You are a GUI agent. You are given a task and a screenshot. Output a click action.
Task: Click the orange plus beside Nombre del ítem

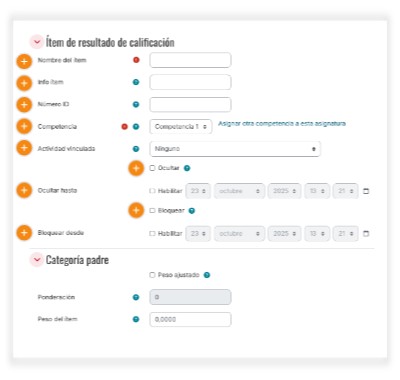point(24,61)
